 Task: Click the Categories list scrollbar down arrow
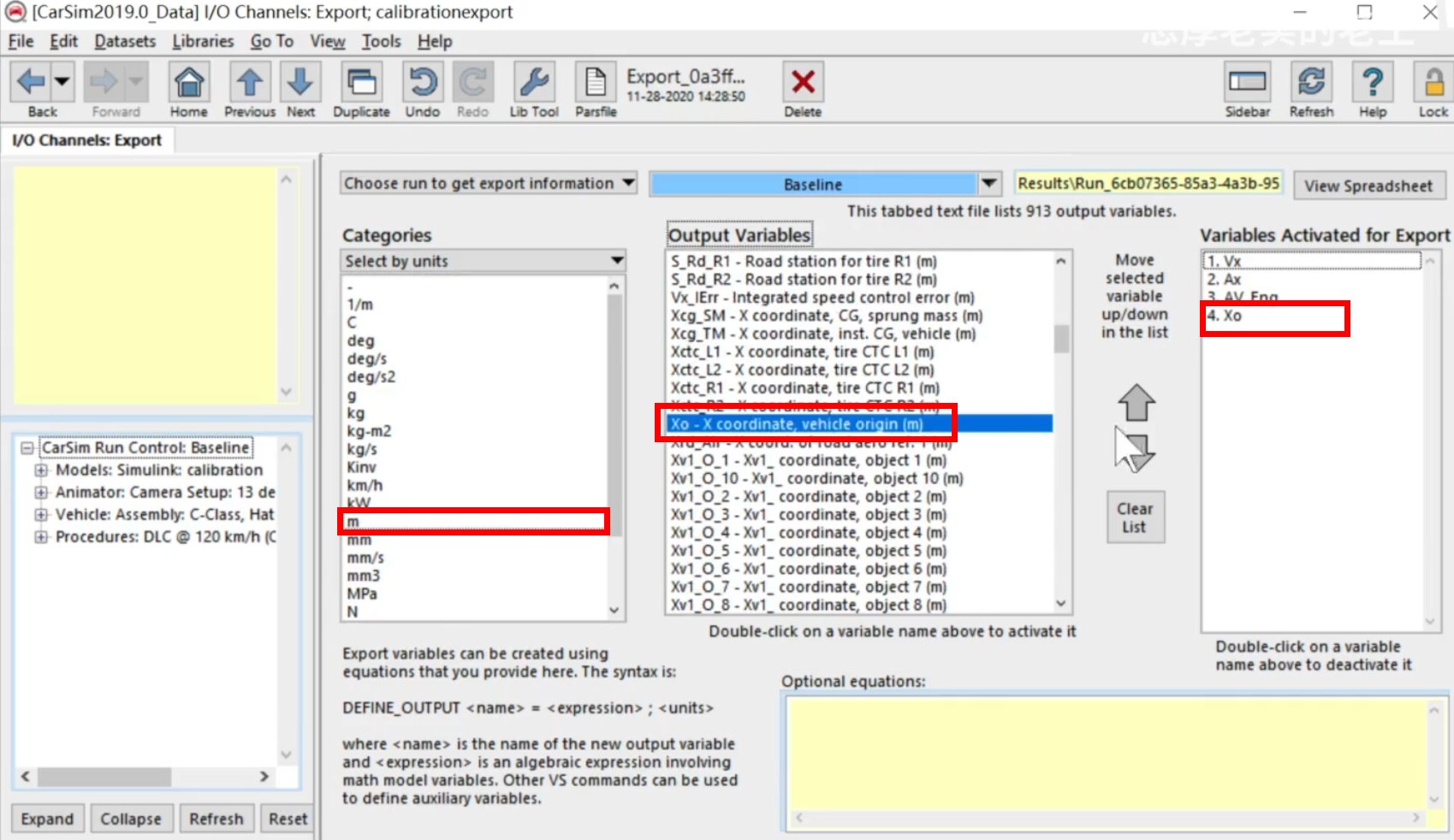point(614,610)
